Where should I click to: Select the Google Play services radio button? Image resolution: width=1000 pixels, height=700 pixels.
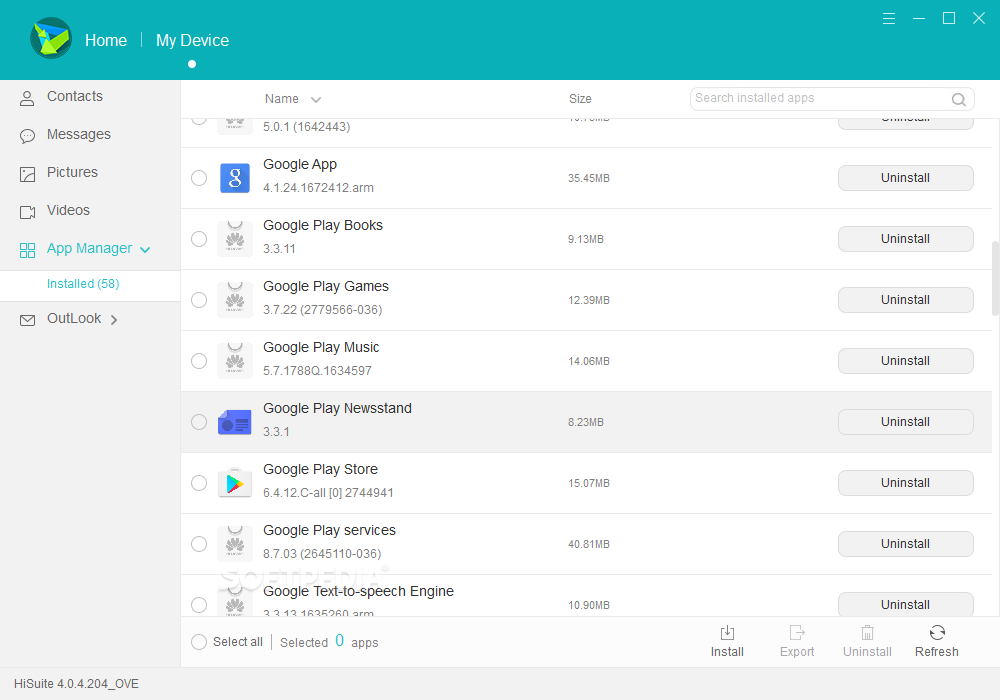tap(199, 544)
